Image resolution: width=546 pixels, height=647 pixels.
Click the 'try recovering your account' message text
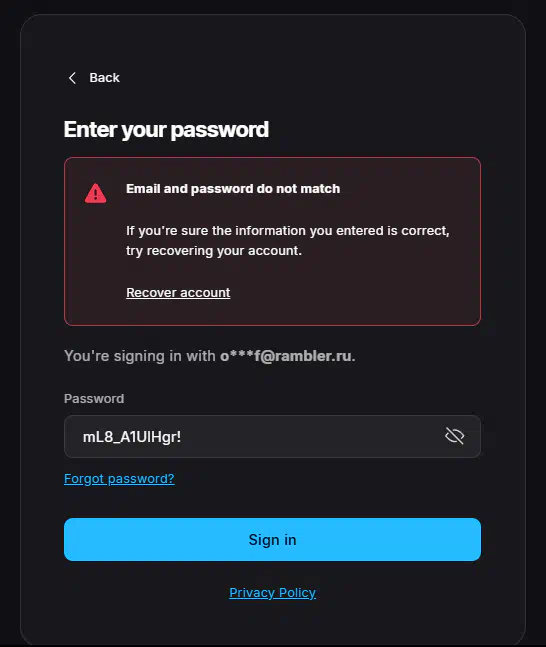(214, 251)
